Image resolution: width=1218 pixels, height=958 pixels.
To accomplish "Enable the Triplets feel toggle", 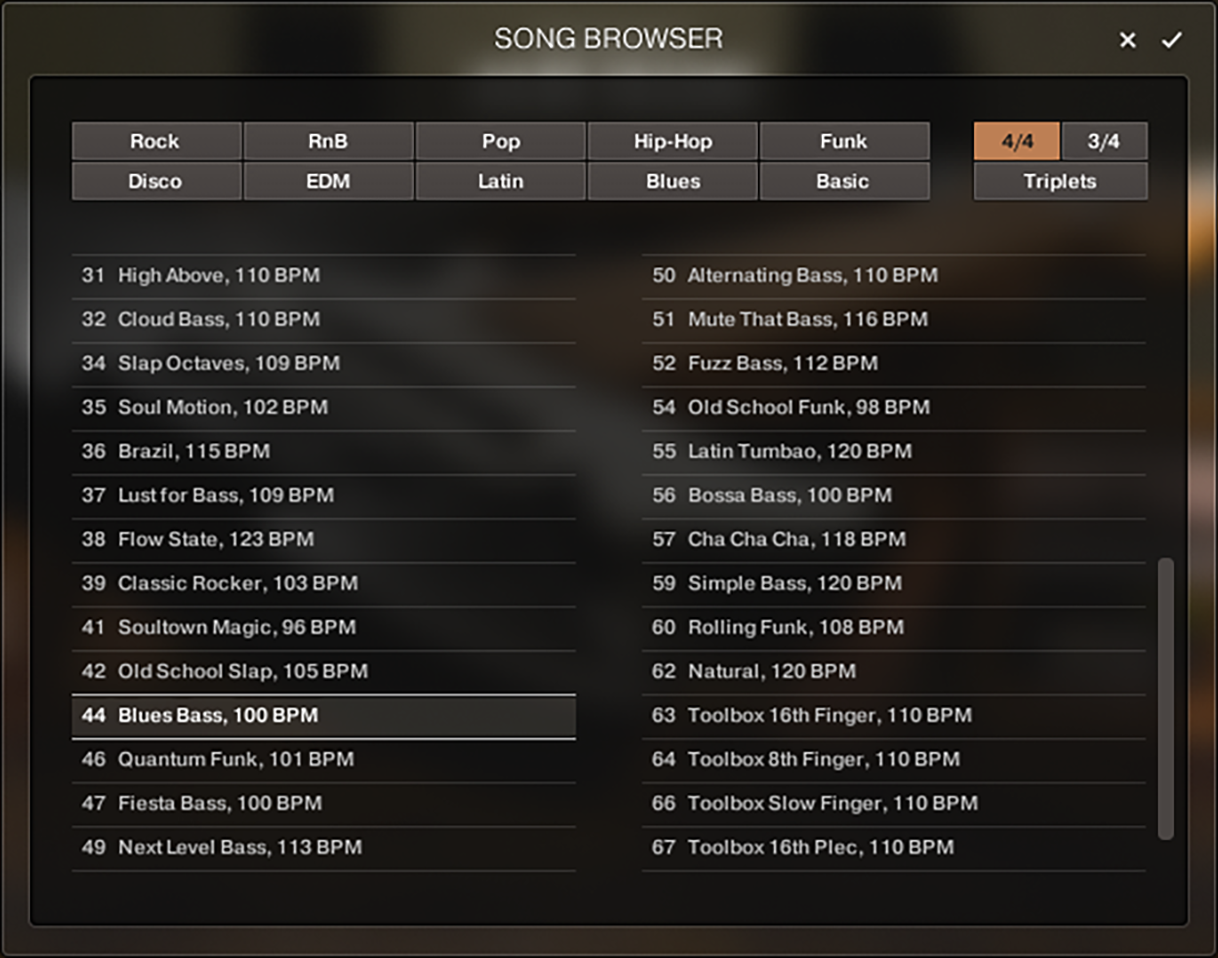I will [1060, 181].
